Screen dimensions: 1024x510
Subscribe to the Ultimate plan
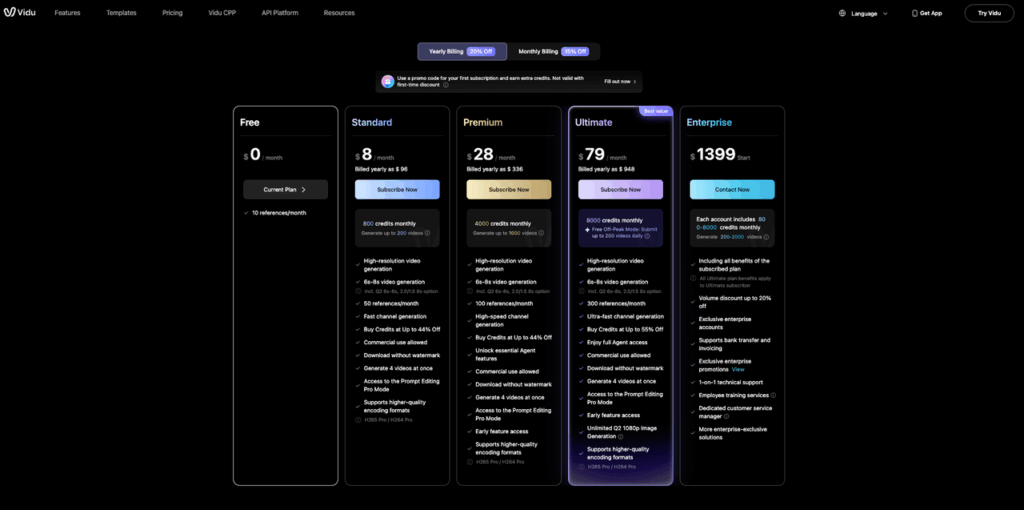620,189
